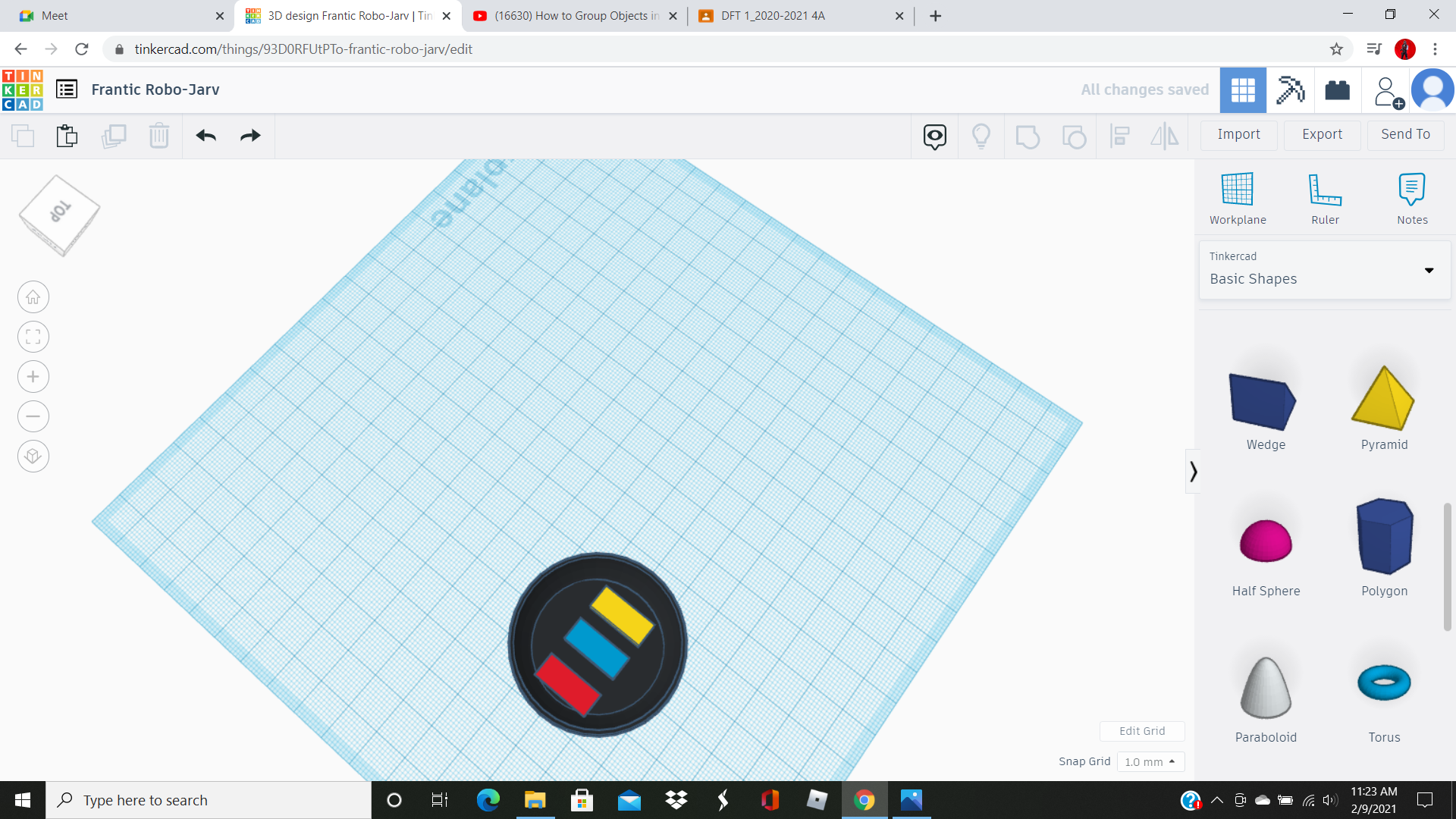Collapse the shapes panel with the chevron
This screenshot has height=819, width=1456.
[1194, 471]
